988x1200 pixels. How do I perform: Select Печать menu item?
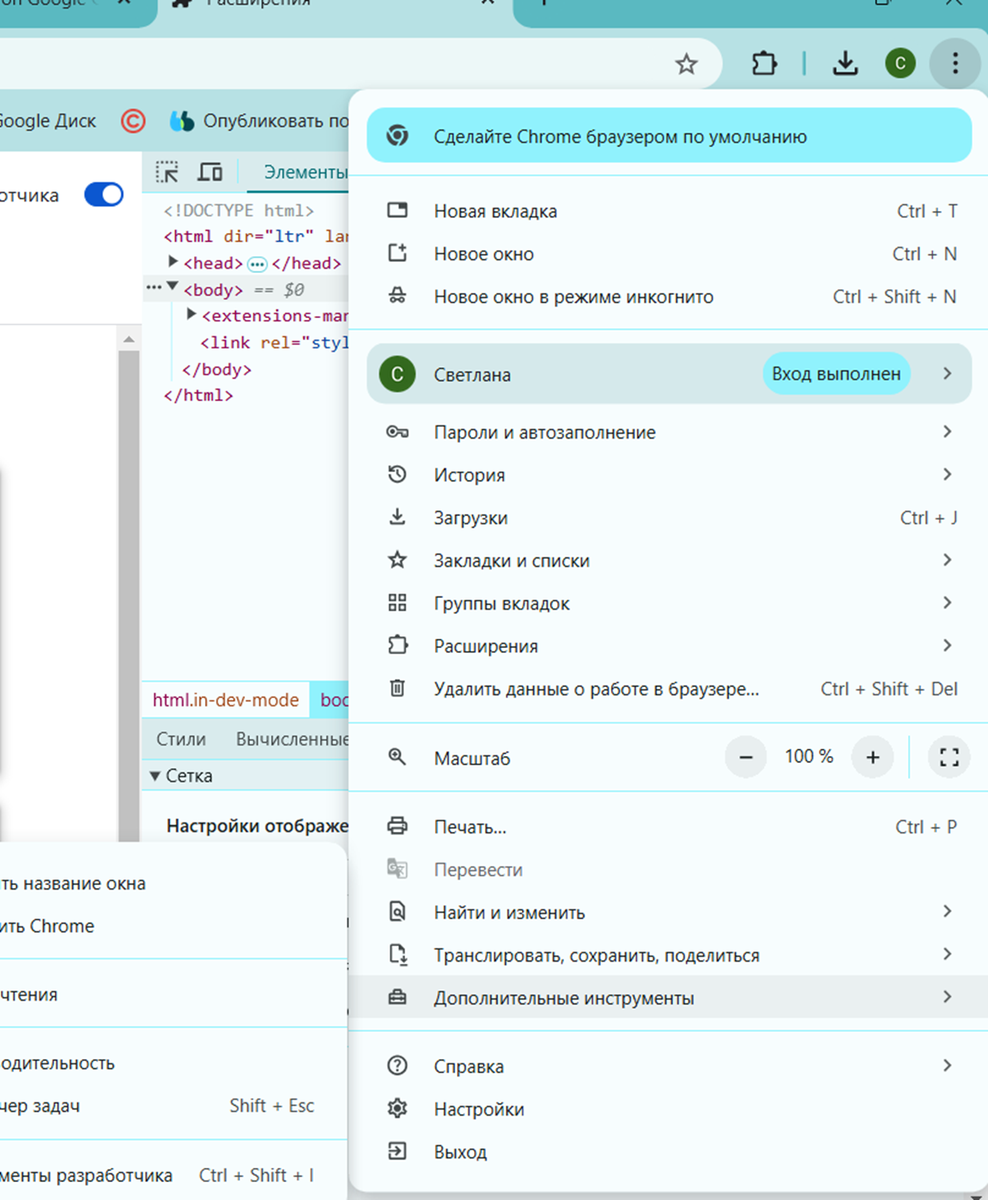click(x=668, y=827)
